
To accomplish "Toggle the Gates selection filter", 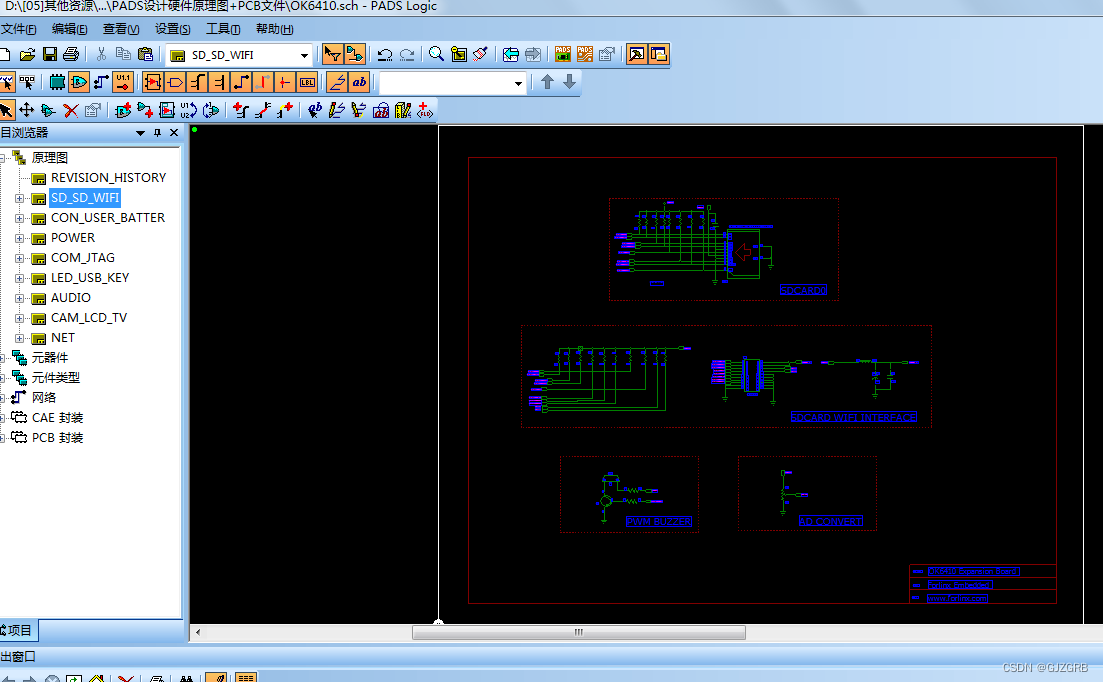I will (x=79, y=82).
